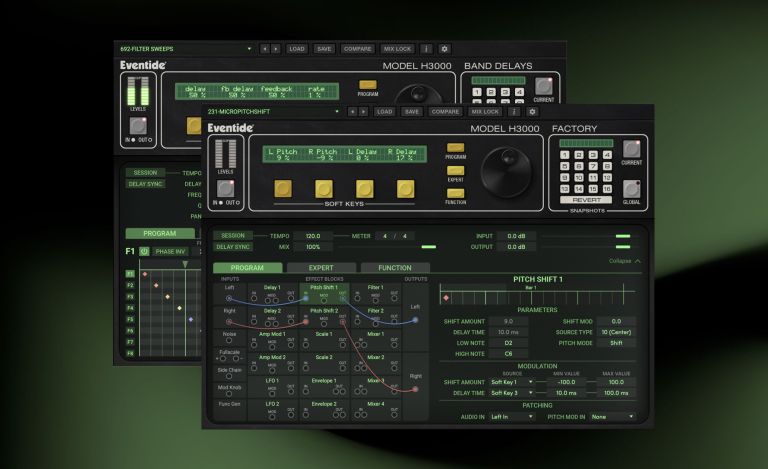Click fourth soft key under R Delay
768x469 pixels.
coord(405,189)
